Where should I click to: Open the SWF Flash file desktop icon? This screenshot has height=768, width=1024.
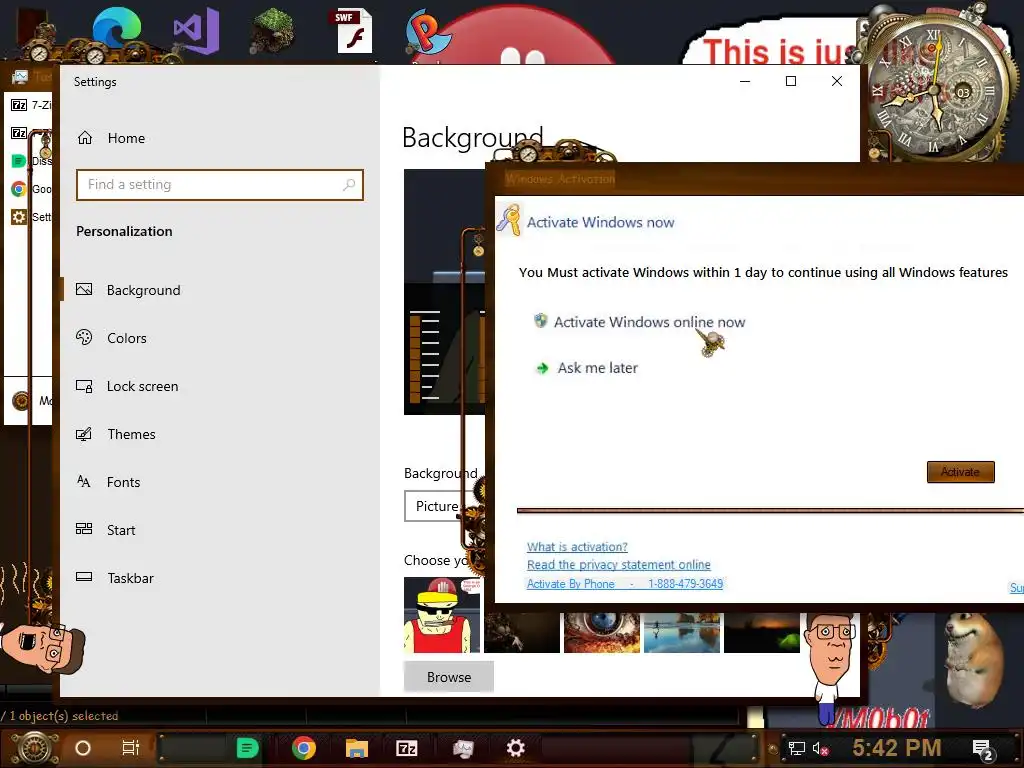353,31
